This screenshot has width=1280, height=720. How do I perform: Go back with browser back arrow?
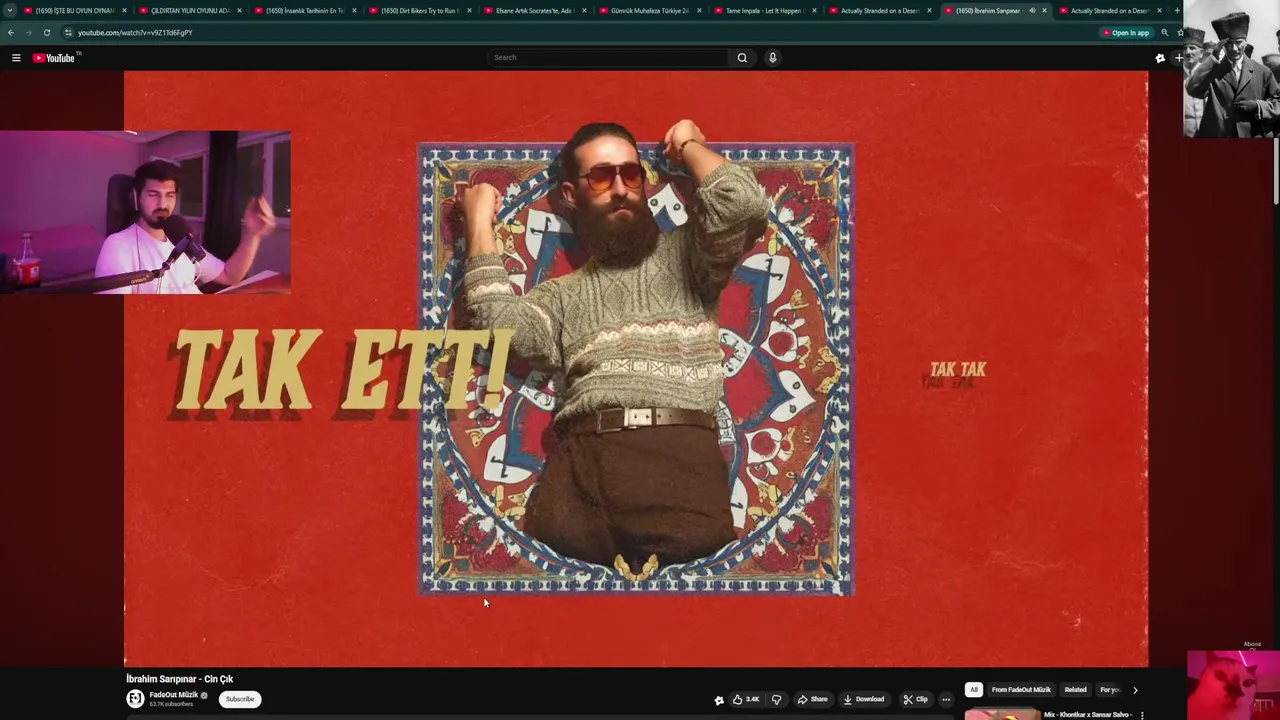click(x=11, y=33)
